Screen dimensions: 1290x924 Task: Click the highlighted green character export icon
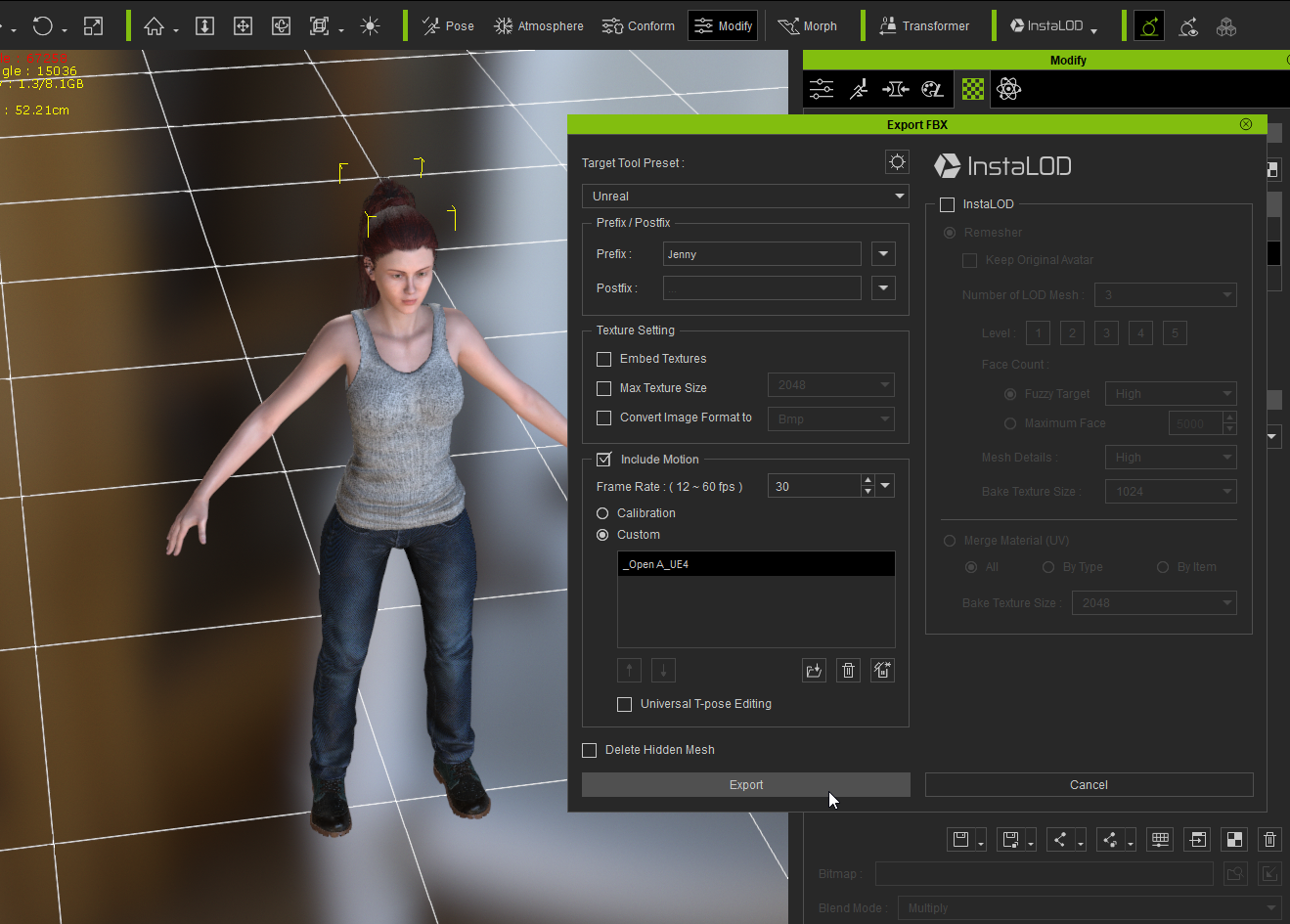pyautogui.click(x=1149, y=26)
